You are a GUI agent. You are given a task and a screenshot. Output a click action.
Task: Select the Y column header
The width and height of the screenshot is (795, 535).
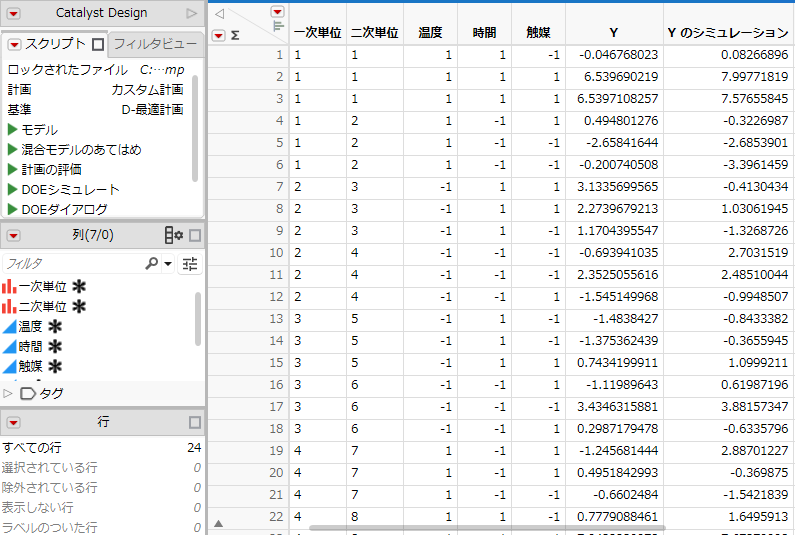point(614,33)
